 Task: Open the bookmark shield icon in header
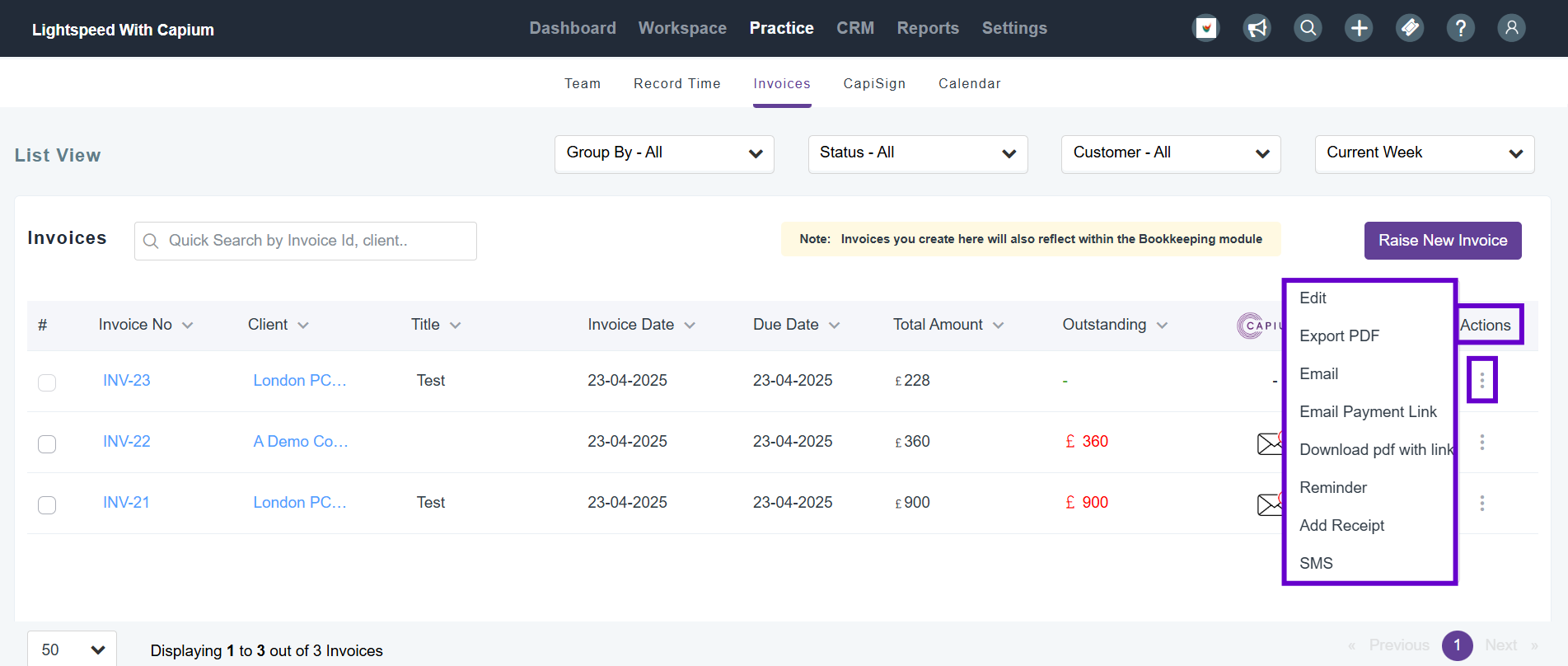(1206, 28)
